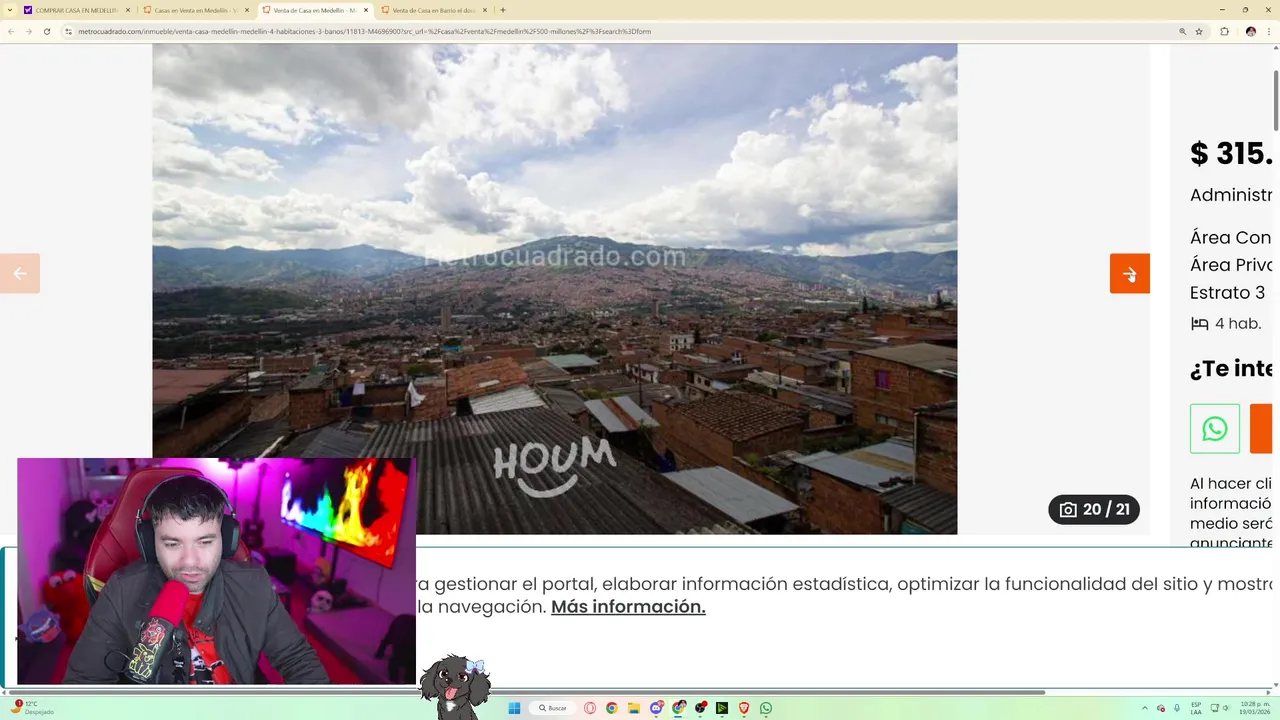
Task: Open the zoom indicator in address bar
Action: 1182,31
